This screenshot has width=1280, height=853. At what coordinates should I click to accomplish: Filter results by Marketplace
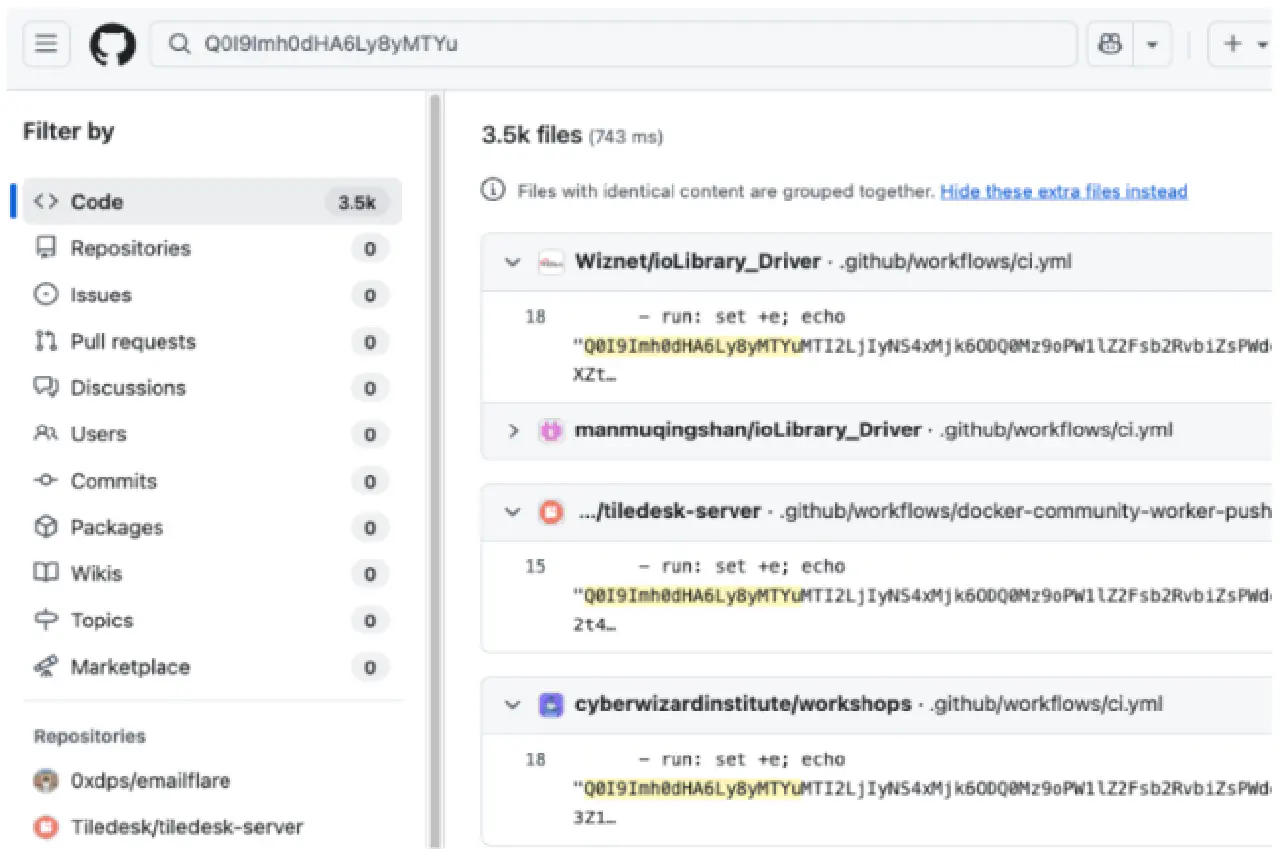pos(212,667)
